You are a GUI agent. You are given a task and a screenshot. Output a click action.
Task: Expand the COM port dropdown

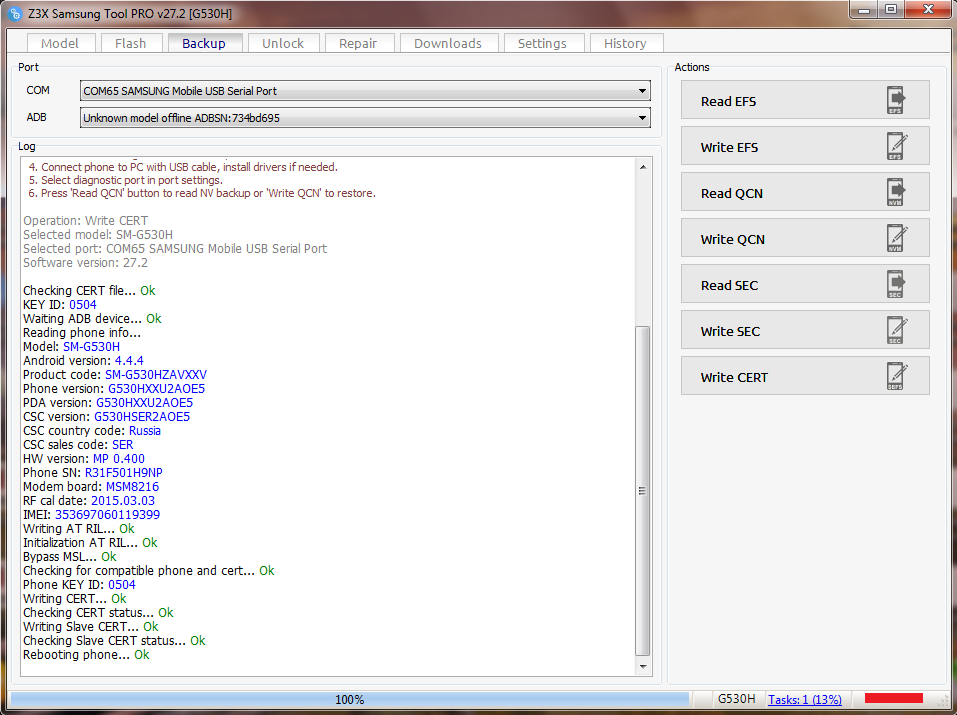[x=642, y=91]
